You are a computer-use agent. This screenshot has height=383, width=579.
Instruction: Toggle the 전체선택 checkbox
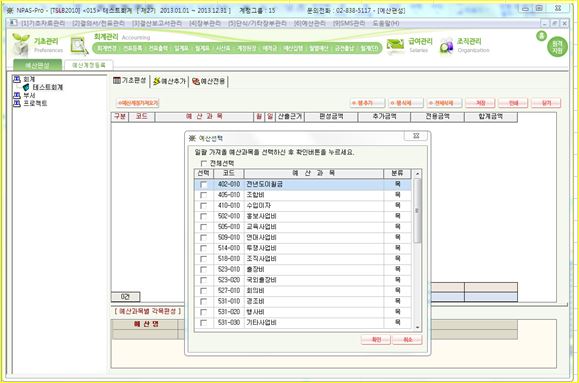203,163
